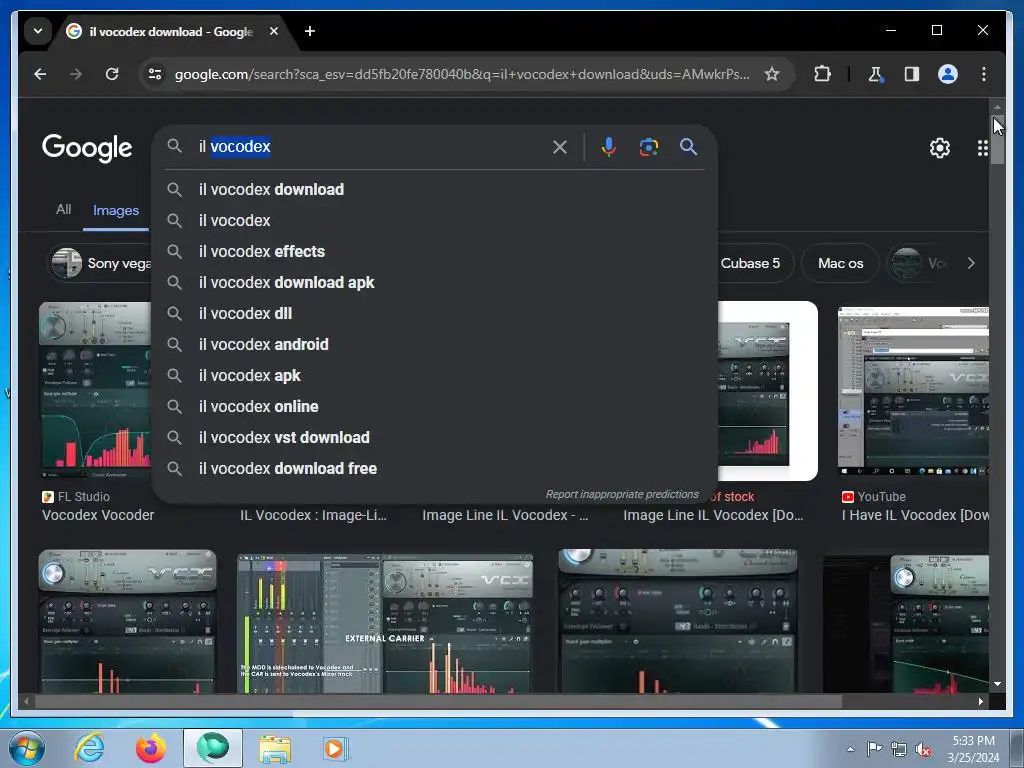The height and width of the screenshot is (768, 1024).
Task: Open File Explorer folder in taskbar
Action: click(x=275, y=748)
